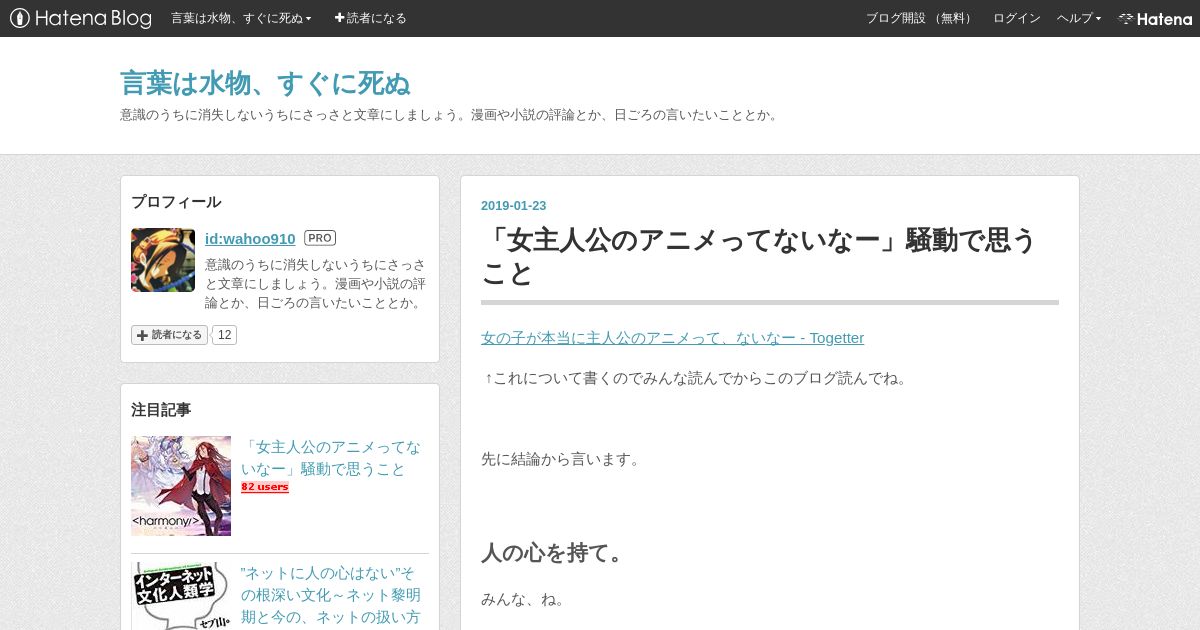The image size is (1200, 630).
Task: Click the heading 人の心を持て。
Action: point(553,553)
